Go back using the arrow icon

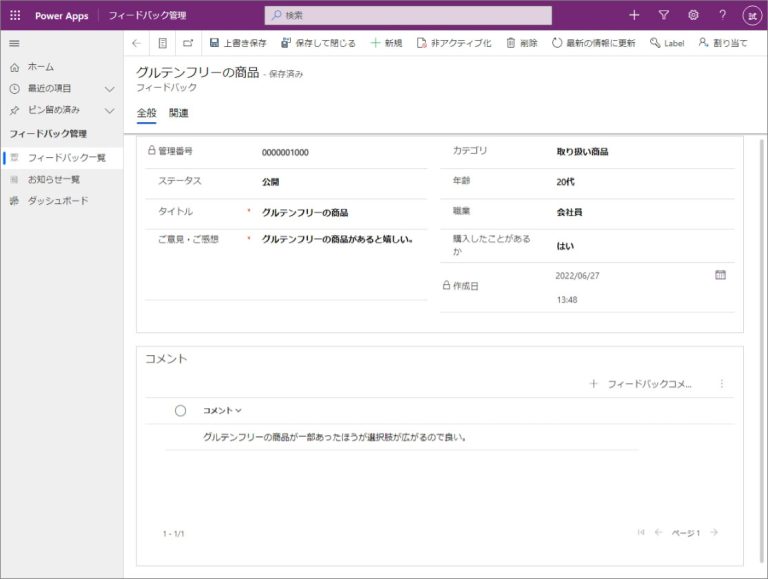[x=137, y=43]
